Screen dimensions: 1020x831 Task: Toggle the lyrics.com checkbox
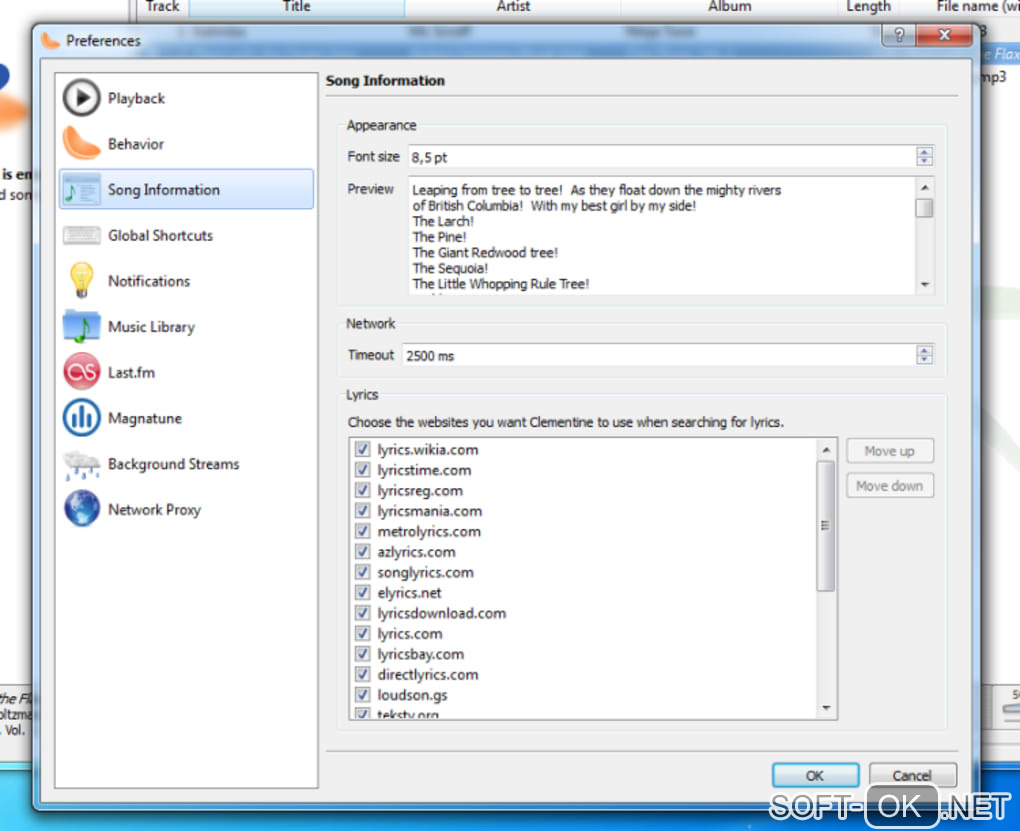coord(362,633)
